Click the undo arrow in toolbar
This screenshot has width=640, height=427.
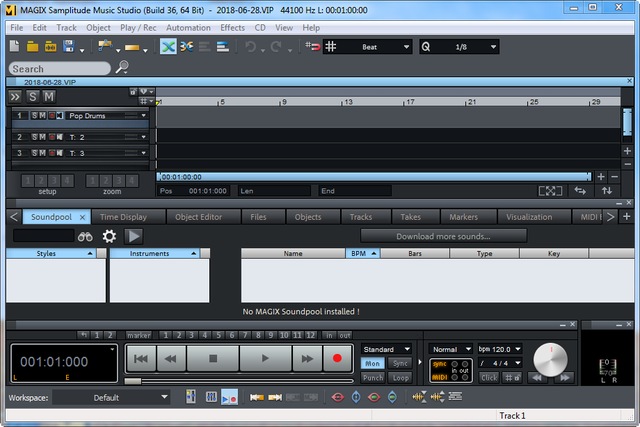(251, 47)
